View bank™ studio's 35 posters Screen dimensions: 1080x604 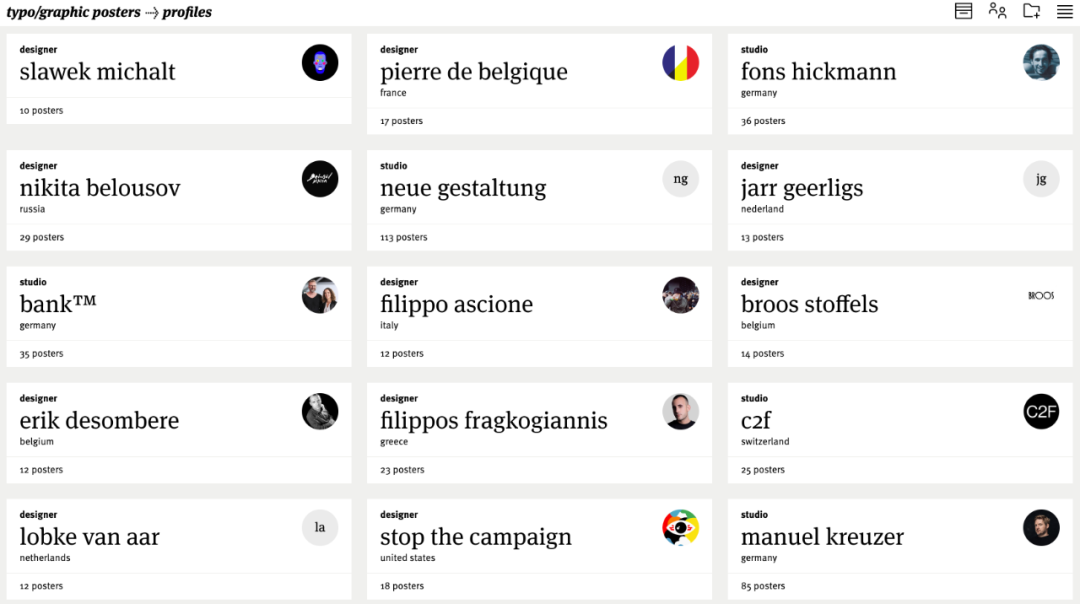(41, 354)
